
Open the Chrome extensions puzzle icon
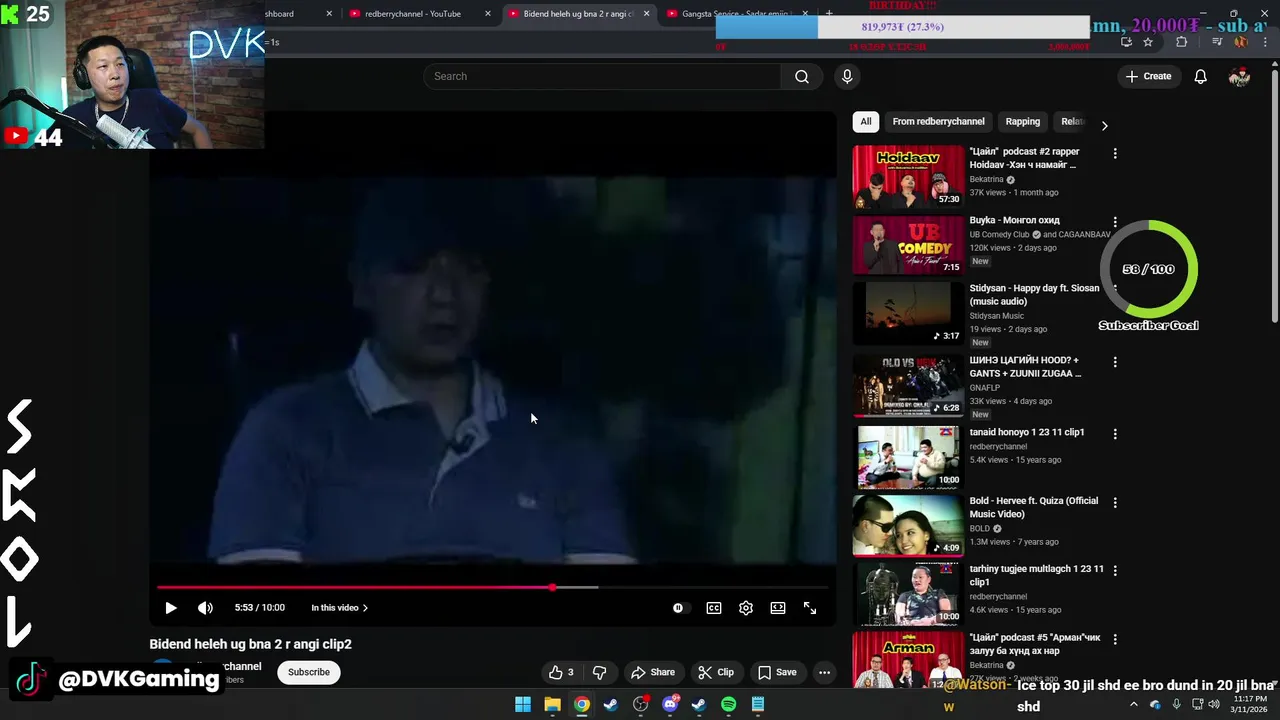click(1181, 42)
